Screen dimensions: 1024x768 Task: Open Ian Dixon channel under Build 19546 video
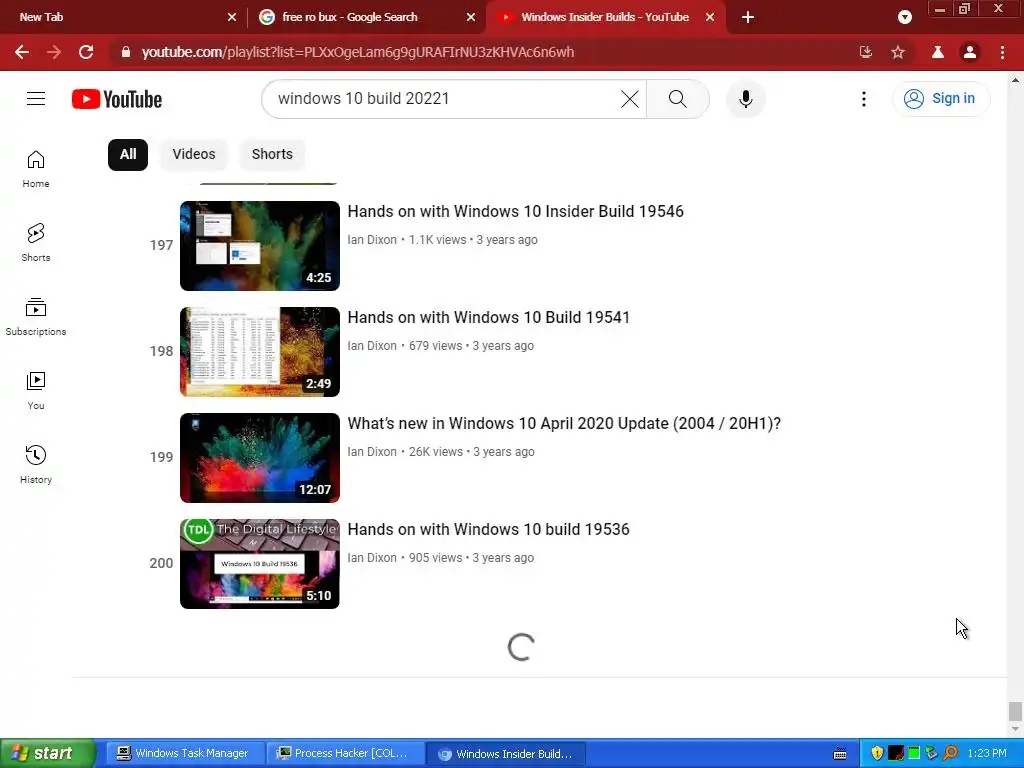coord(372,240)
